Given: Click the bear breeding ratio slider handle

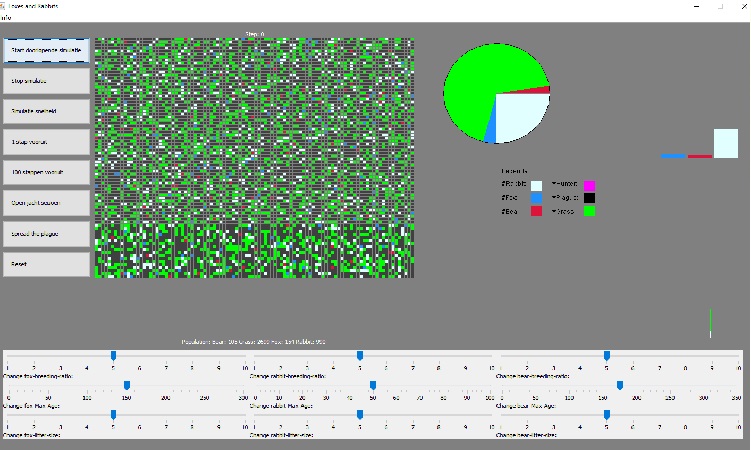Looking at the screenshot, I should pyautogui.click(x=607, y=355).
